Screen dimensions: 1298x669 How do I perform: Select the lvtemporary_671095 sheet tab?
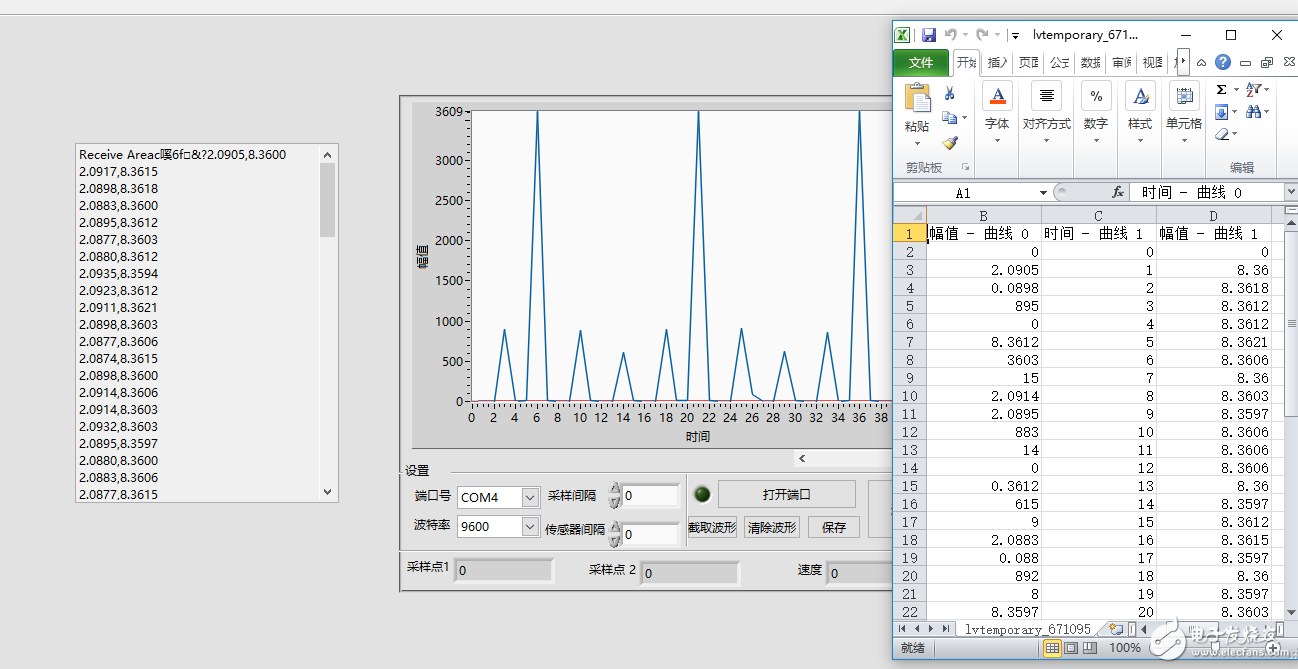coord(1028,629)
